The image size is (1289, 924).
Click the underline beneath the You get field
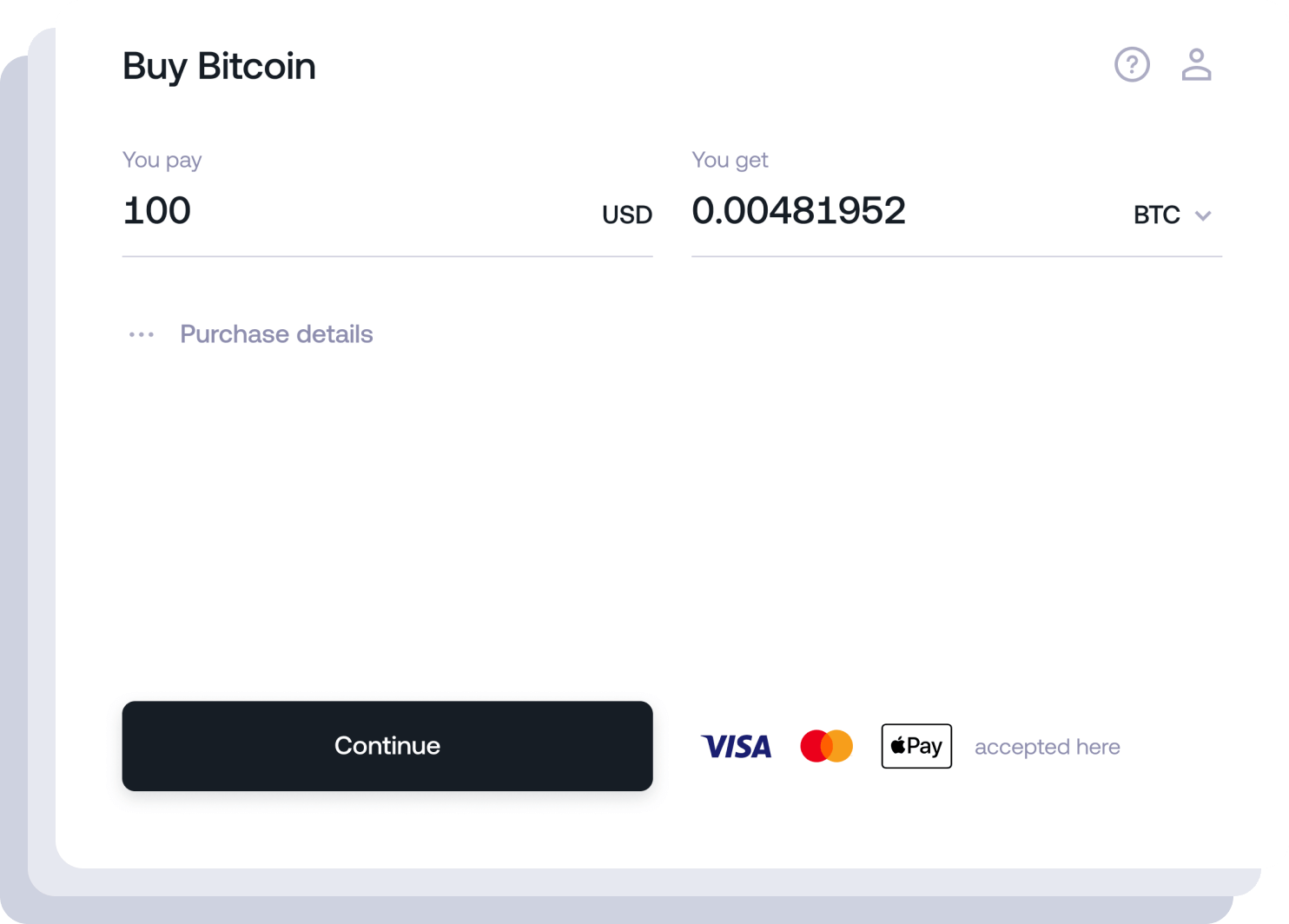[x=956, y=256]
